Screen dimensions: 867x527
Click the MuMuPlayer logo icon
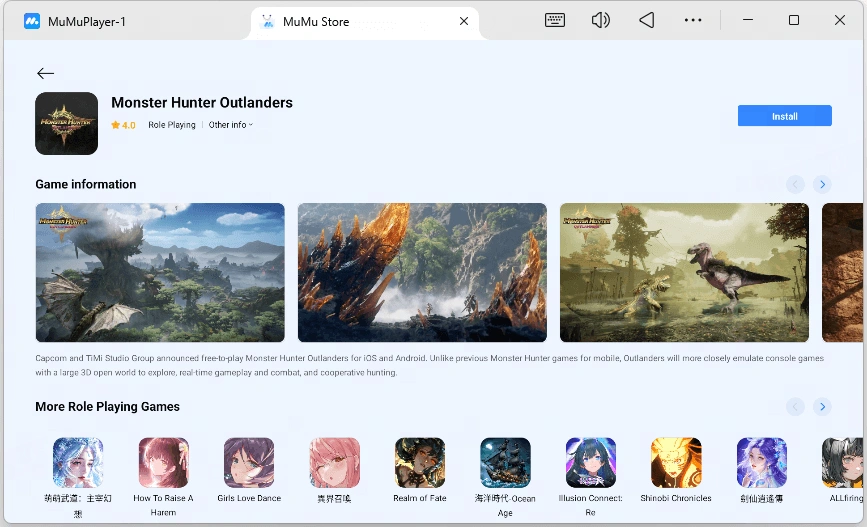pyautogui.click(x=32, y=22)
